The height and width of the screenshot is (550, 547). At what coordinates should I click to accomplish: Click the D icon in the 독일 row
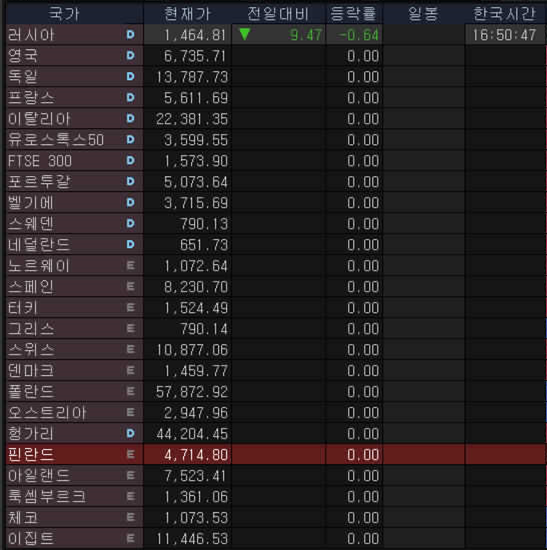[x=131, y=76]
